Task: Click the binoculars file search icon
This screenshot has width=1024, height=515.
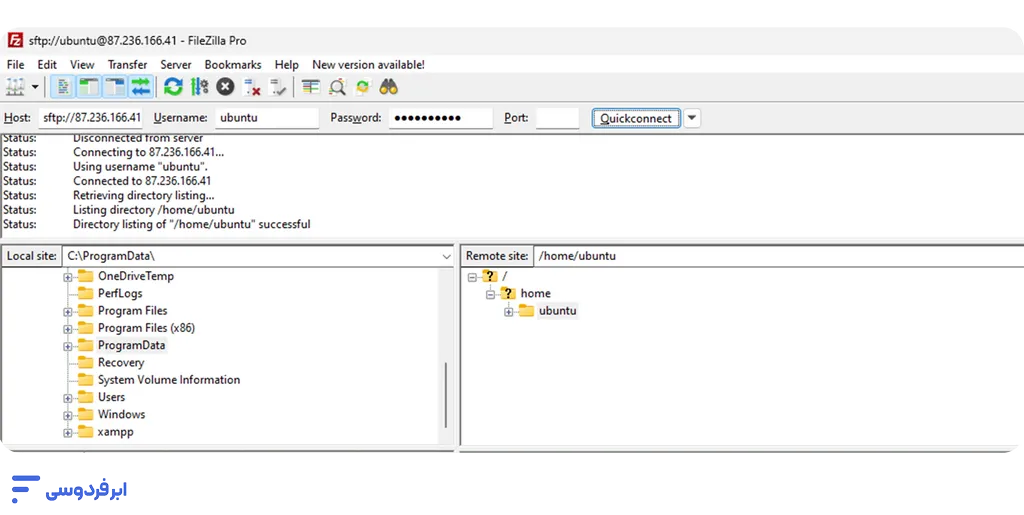Action: [x=389, y=87]
